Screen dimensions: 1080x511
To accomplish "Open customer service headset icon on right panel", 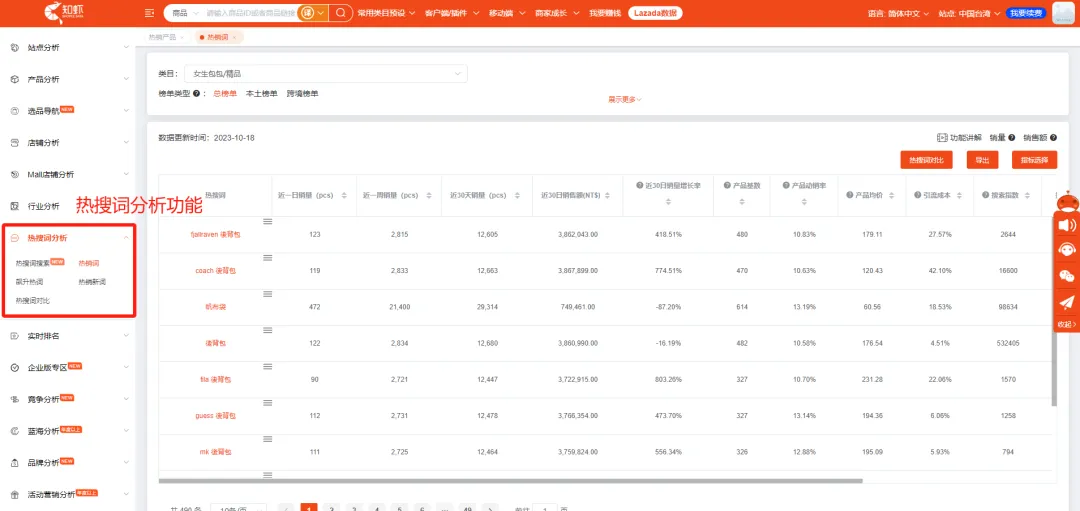I will pos(1066,250).
